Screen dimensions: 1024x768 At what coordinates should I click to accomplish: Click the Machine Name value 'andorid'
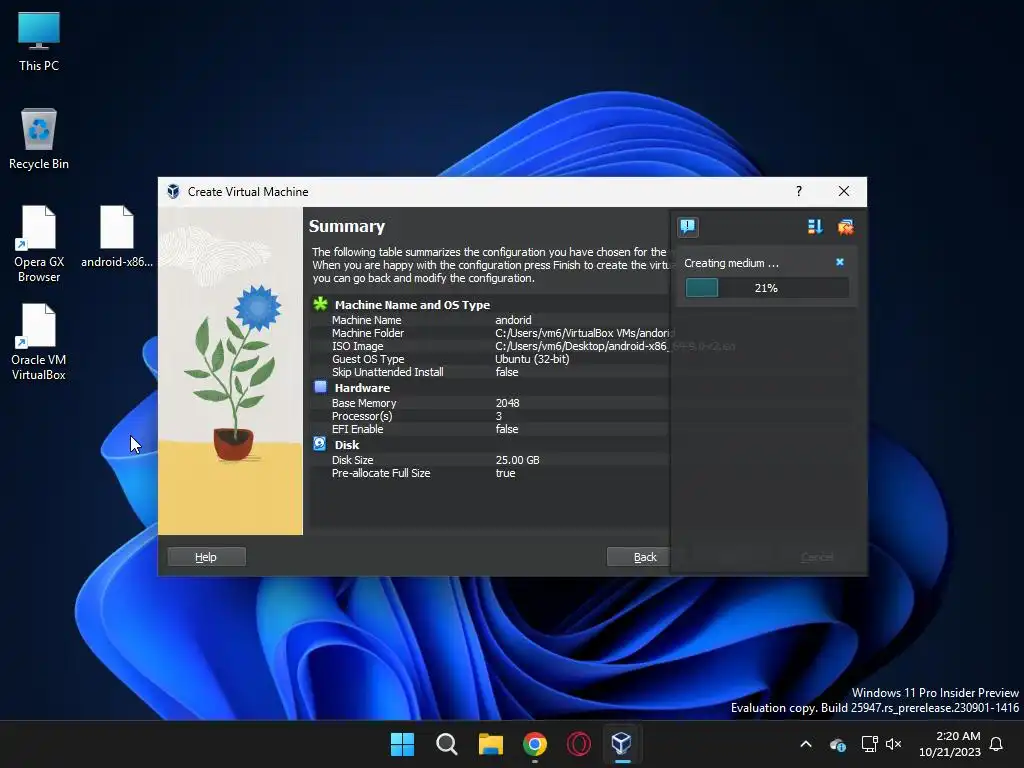(x=513, y=320)
